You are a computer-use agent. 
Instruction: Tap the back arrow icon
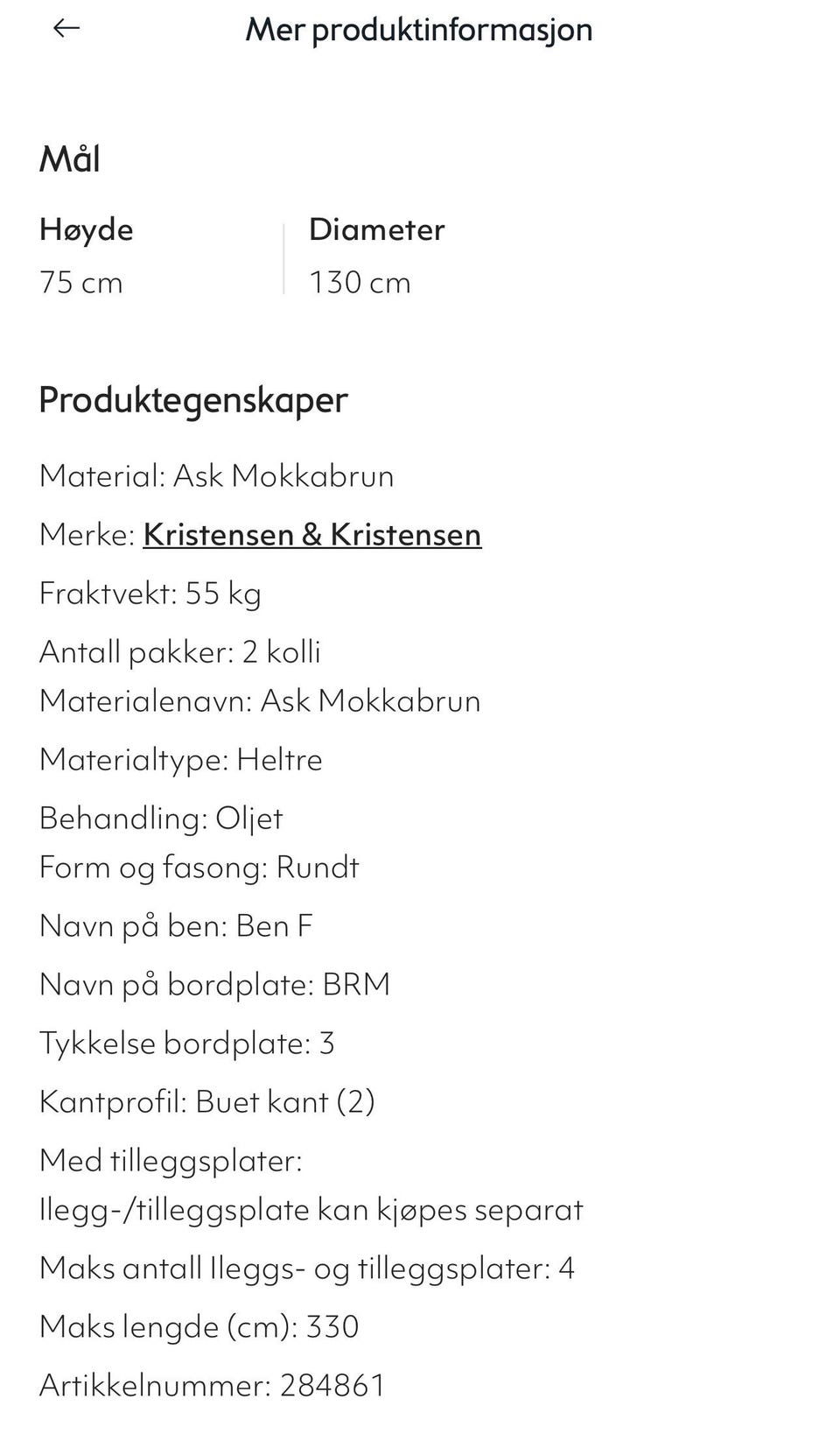click(x=66, y=29)
